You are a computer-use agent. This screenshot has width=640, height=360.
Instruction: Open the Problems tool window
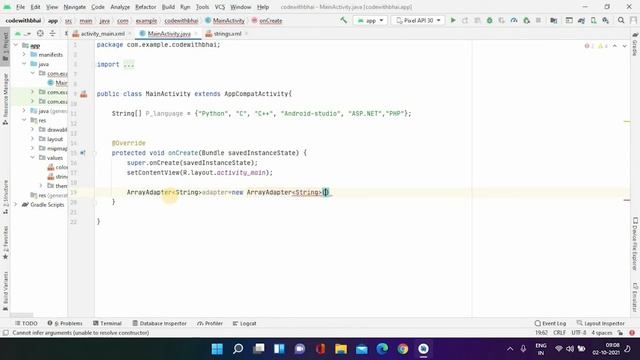coord(65,323)
